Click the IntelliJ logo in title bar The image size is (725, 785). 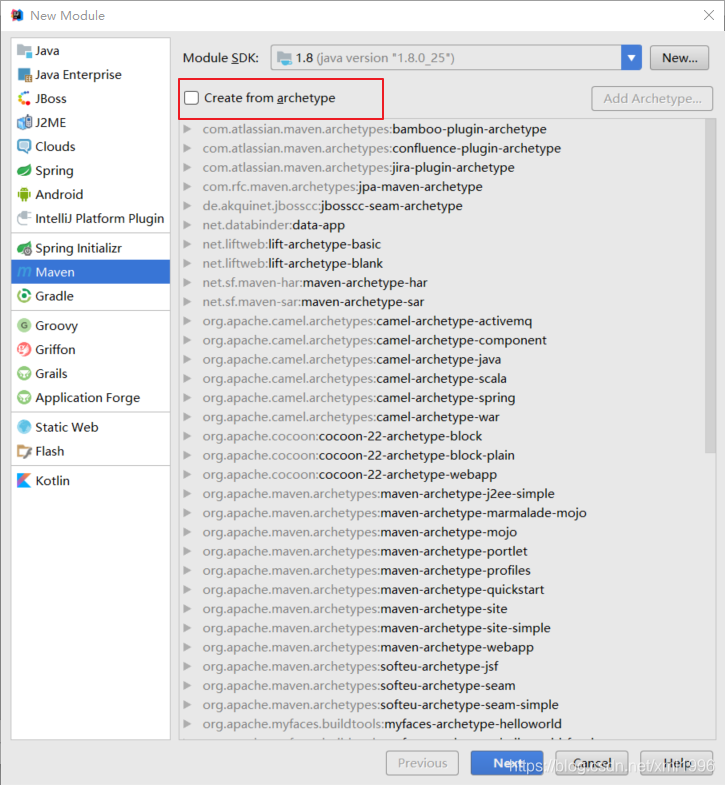click(x=18, y=15)
